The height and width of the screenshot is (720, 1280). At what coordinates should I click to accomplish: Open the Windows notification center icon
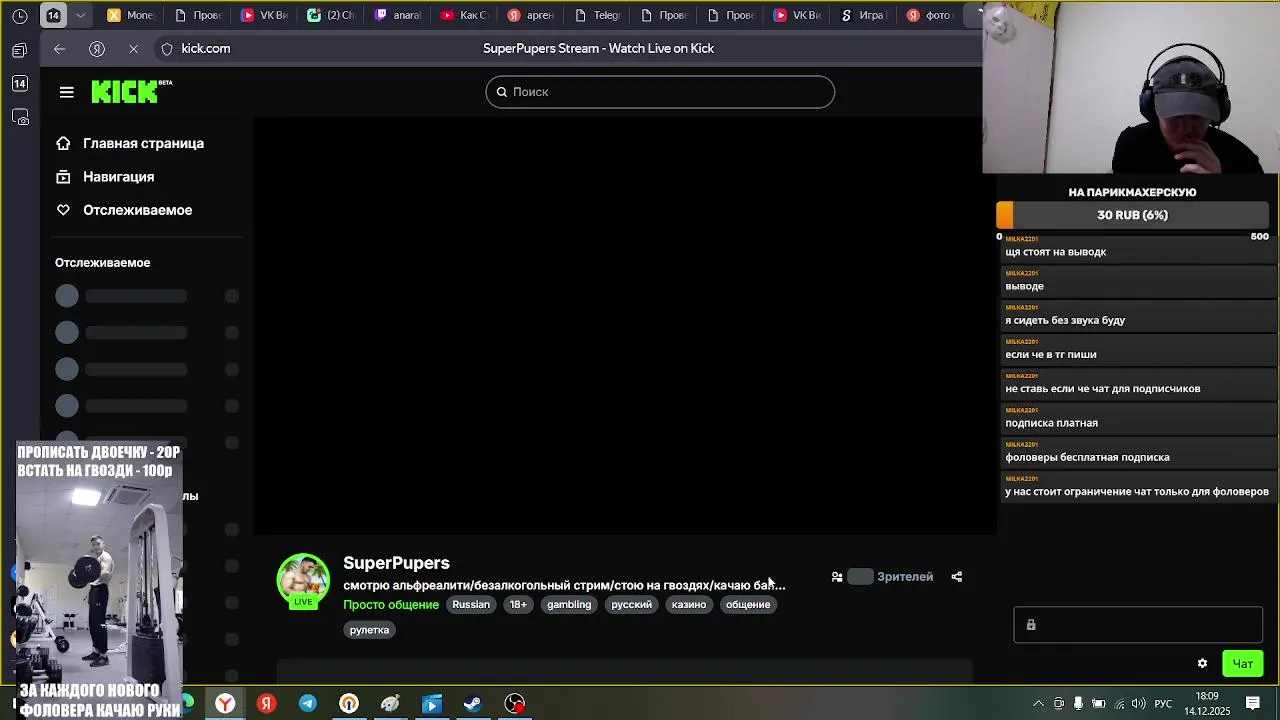coord(1253,704)
